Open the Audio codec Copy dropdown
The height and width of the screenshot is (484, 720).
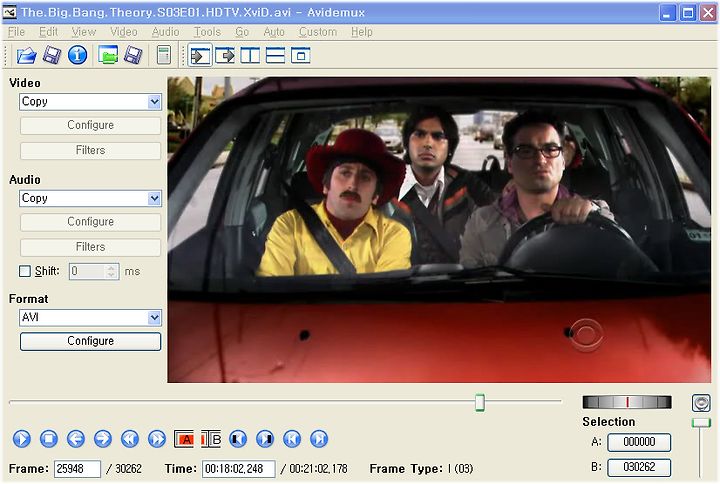tap(90, 198)
